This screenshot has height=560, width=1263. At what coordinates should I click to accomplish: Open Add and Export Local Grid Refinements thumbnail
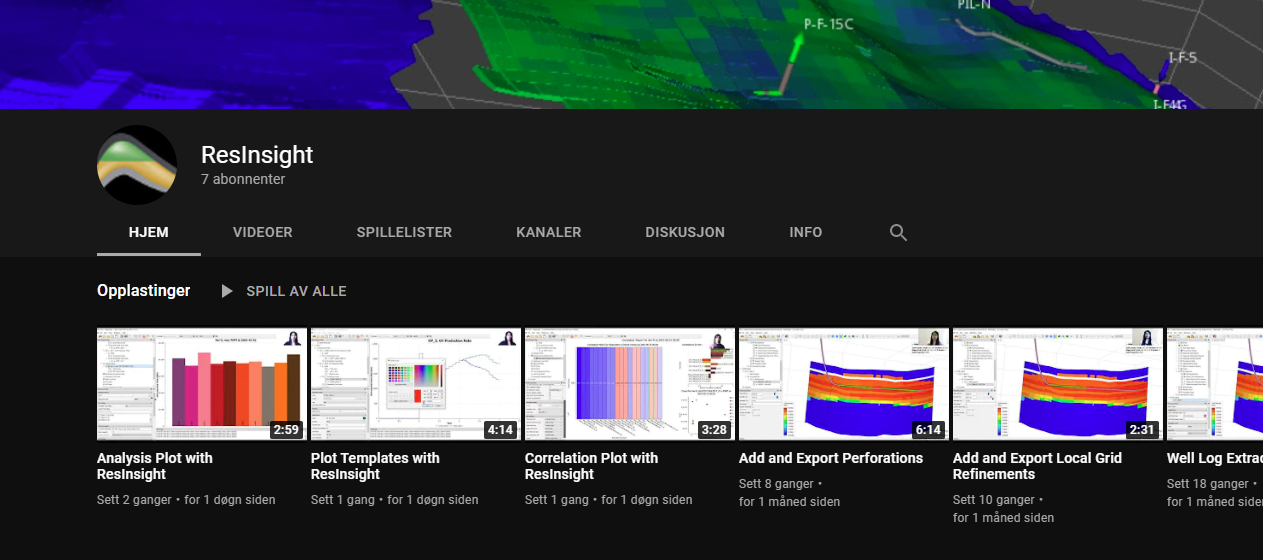pos(1058,384)
